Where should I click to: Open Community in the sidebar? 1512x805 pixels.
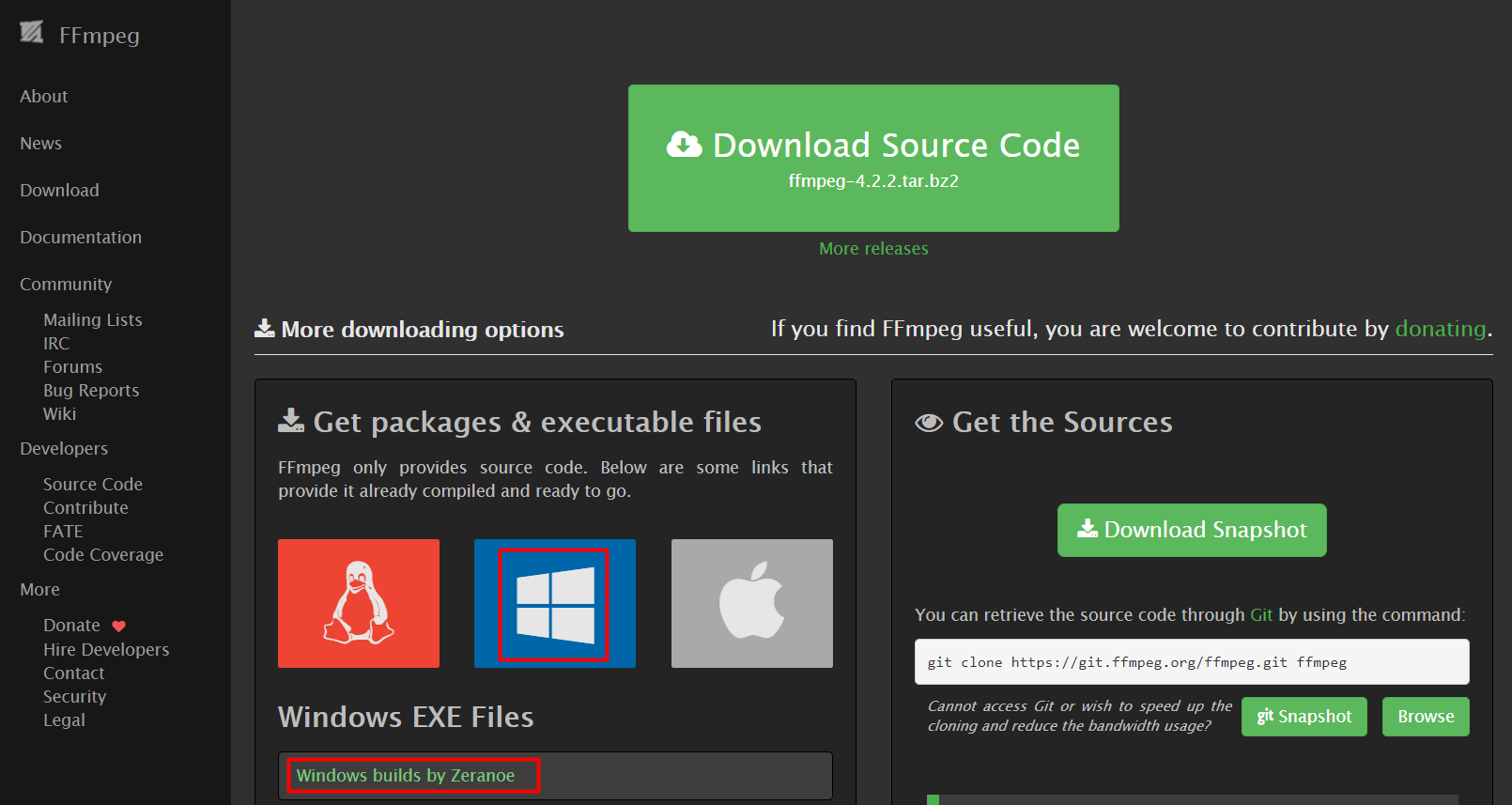(x=66, y=285)
